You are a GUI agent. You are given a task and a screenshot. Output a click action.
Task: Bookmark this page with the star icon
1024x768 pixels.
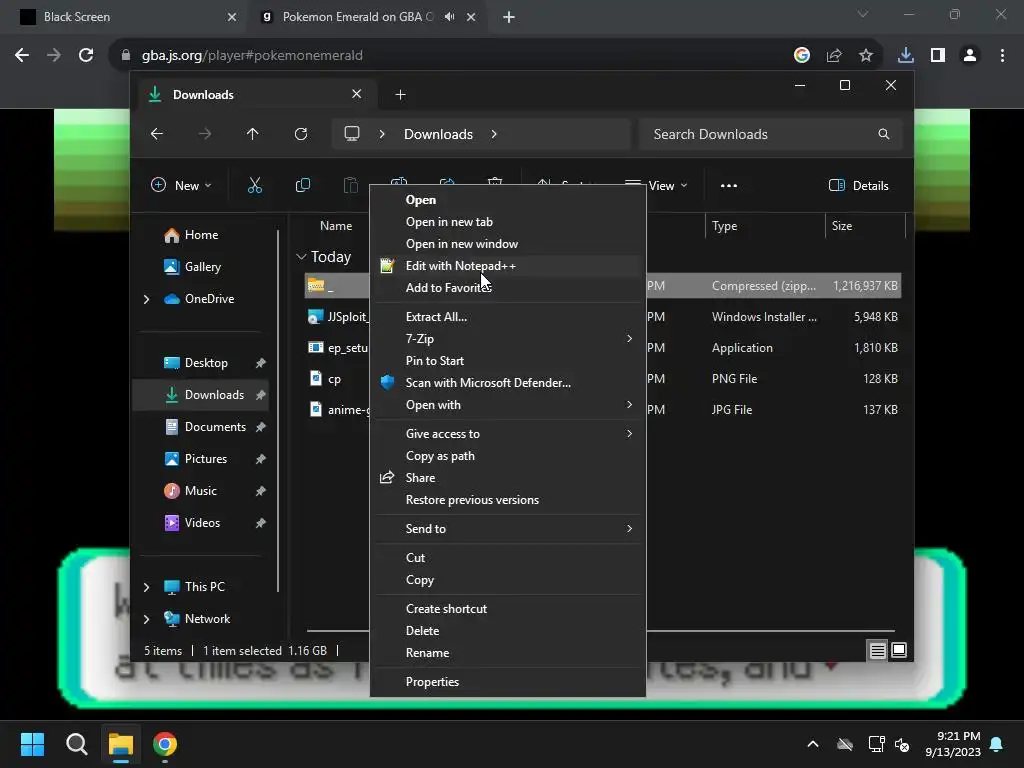[866, 56]
